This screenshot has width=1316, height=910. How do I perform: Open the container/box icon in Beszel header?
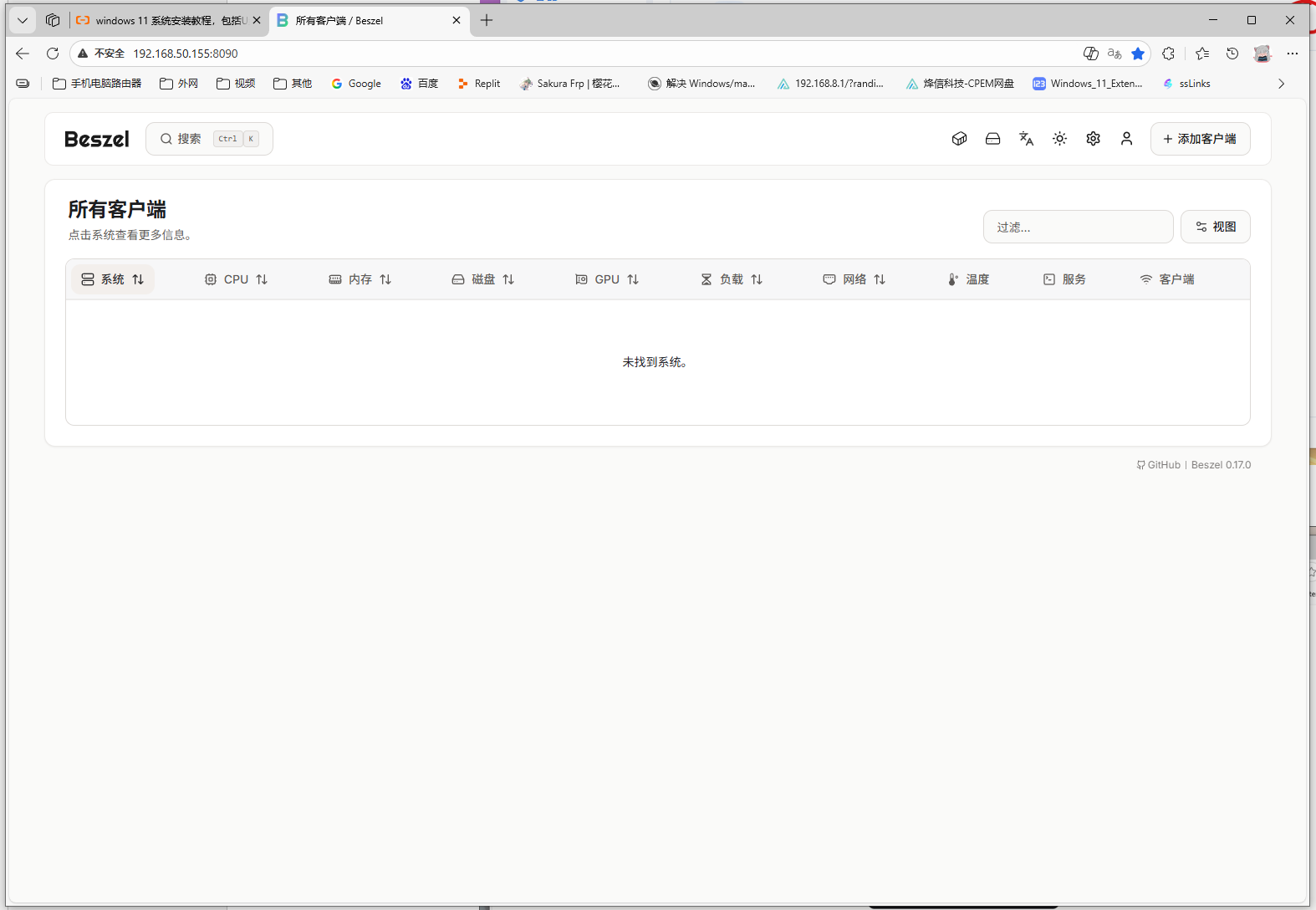[959, 139]
